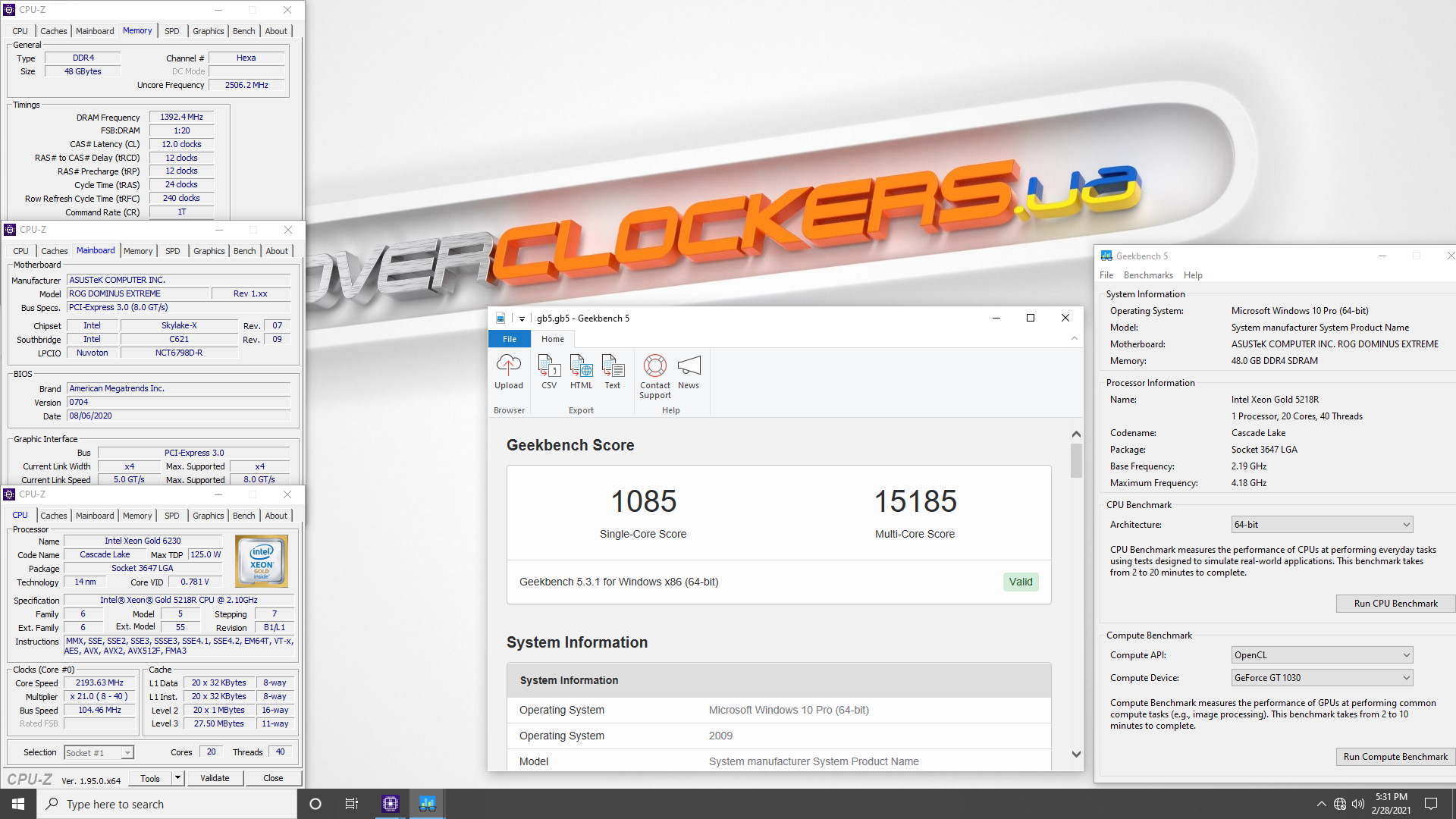Viewport: 1456px width, 819px height.
Task: Click the Uncore Frequency 2506.2 MHz value
Action: [246, 85]
